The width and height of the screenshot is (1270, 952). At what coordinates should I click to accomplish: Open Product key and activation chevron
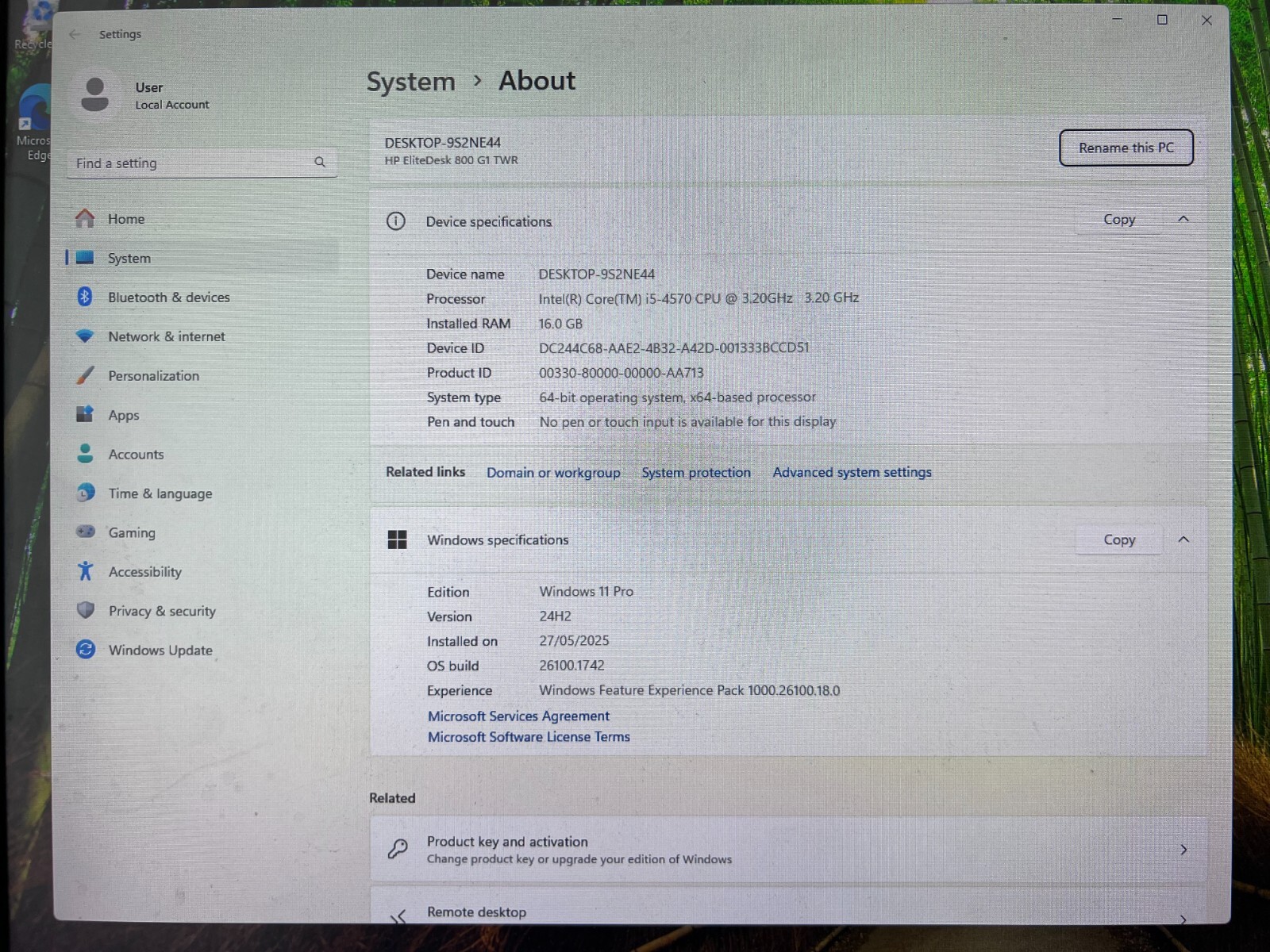point(1183,850)
